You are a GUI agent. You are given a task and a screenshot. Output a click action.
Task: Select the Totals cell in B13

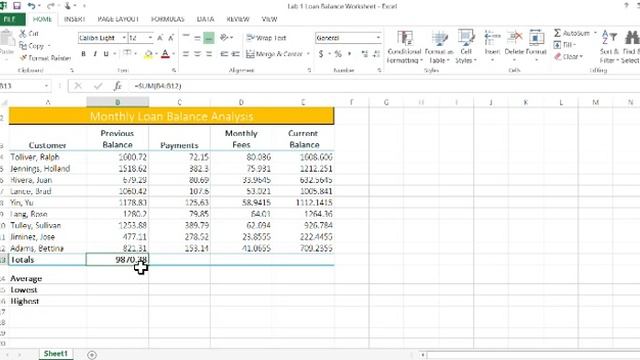[118, 260]
